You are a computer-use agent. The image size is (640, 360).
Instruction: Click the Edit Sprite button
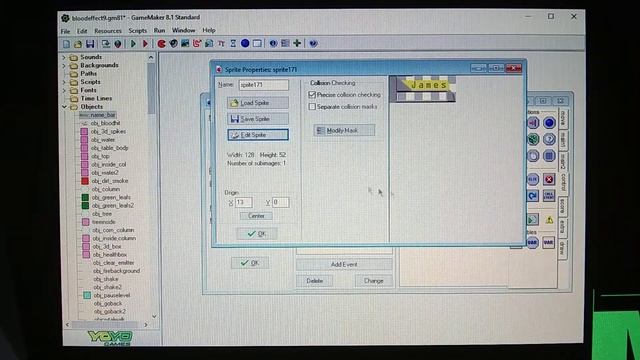tap(258, 135)
